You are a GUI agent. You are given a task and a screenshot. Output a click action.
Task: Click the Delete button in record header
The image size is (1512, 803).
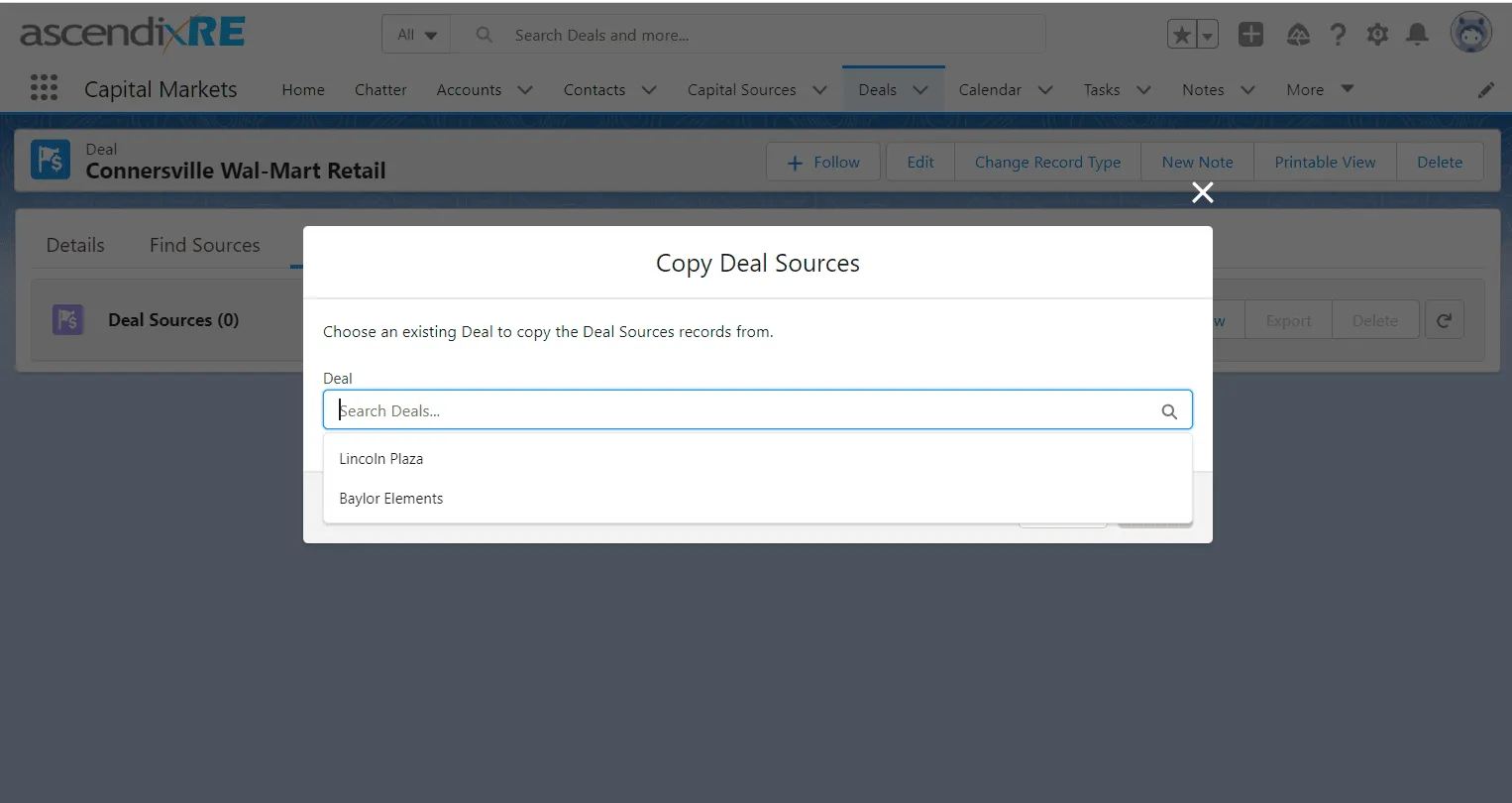[x=1440, y=162]
